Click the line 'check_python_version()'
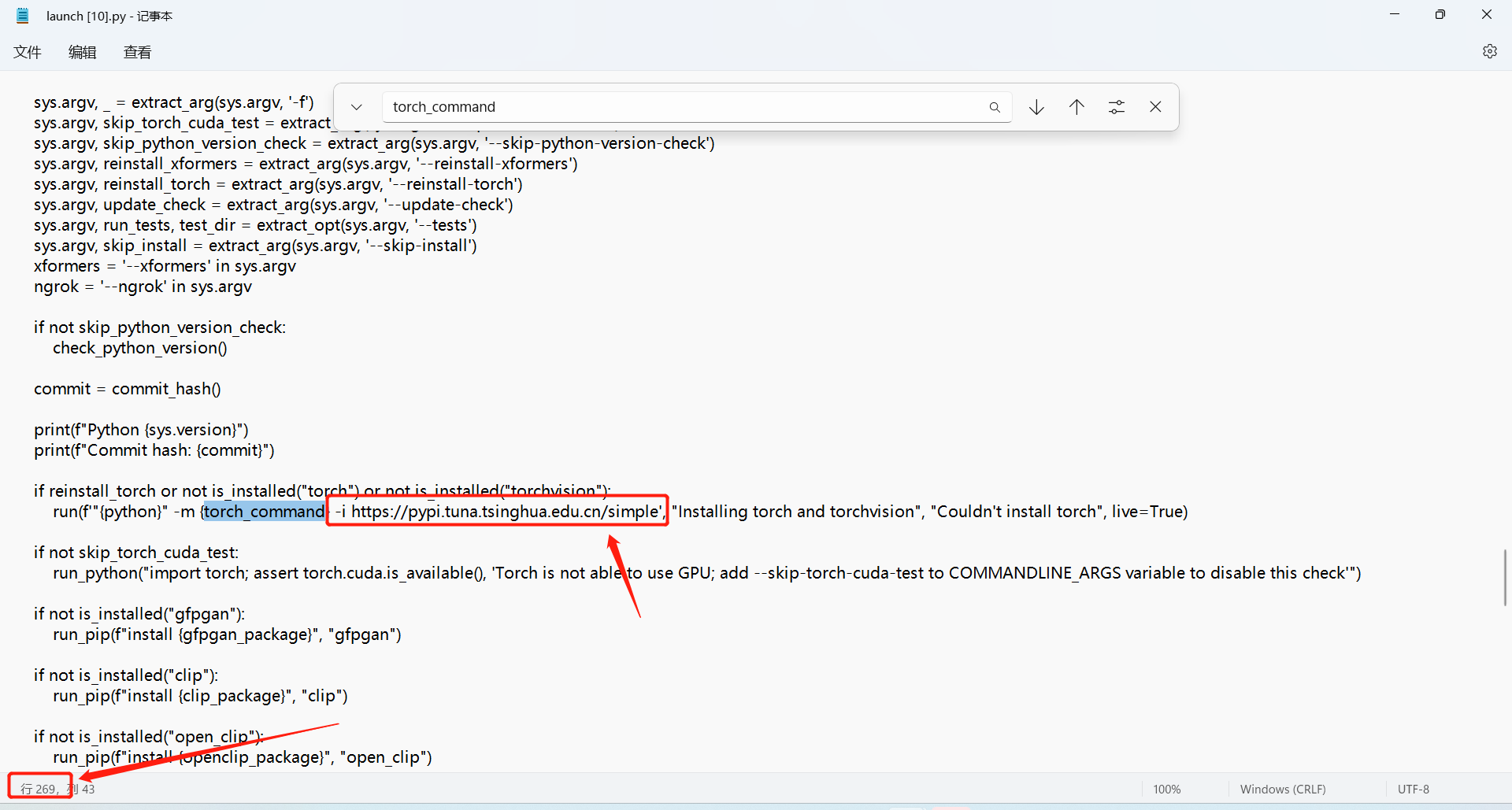The height and width of the screenshot is (810, 1512). pyautogui.click(x=140, y=348)
